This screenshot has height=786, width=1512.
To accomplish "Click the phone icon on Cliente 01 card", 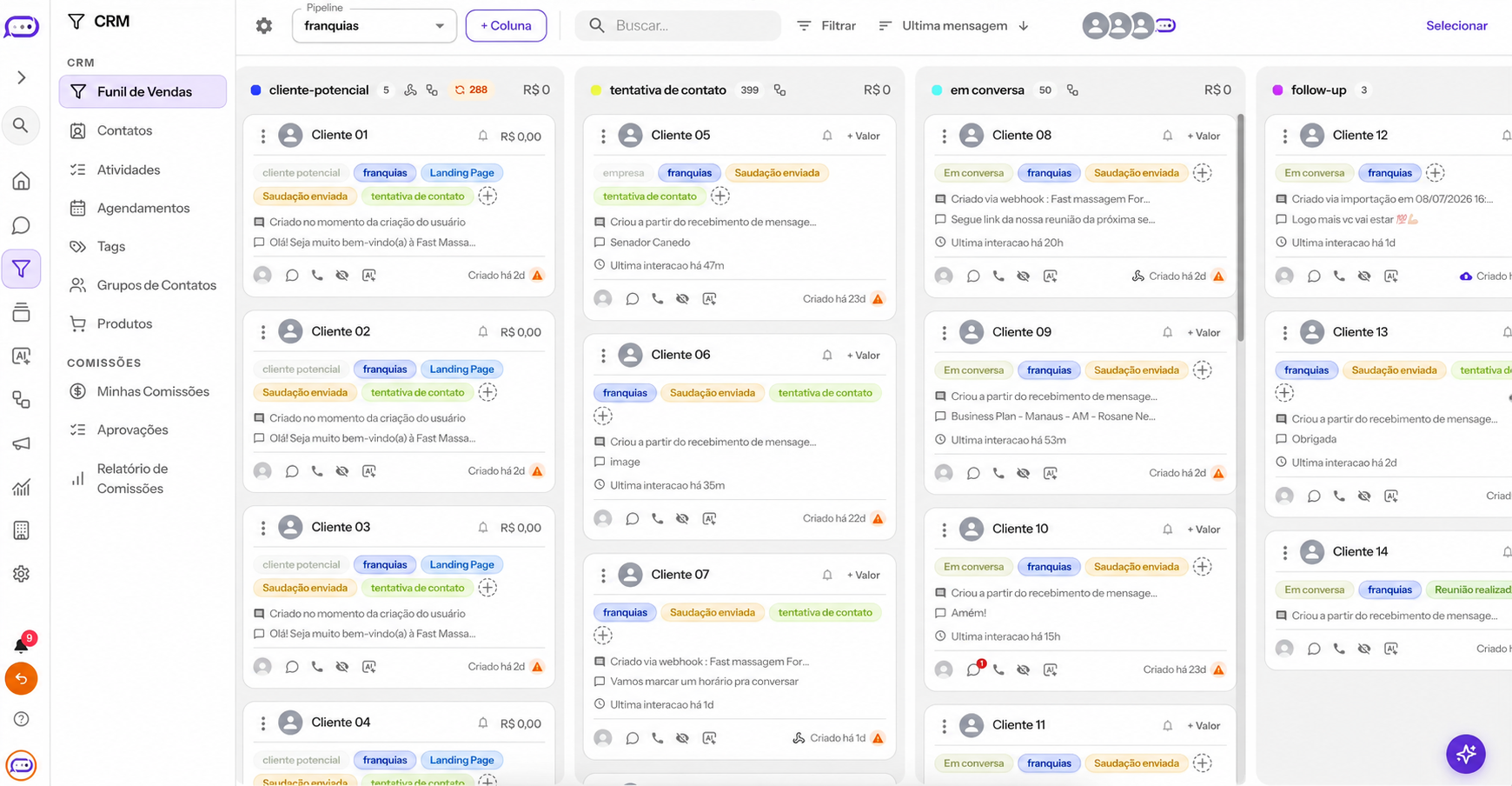I will coord(317,276).
